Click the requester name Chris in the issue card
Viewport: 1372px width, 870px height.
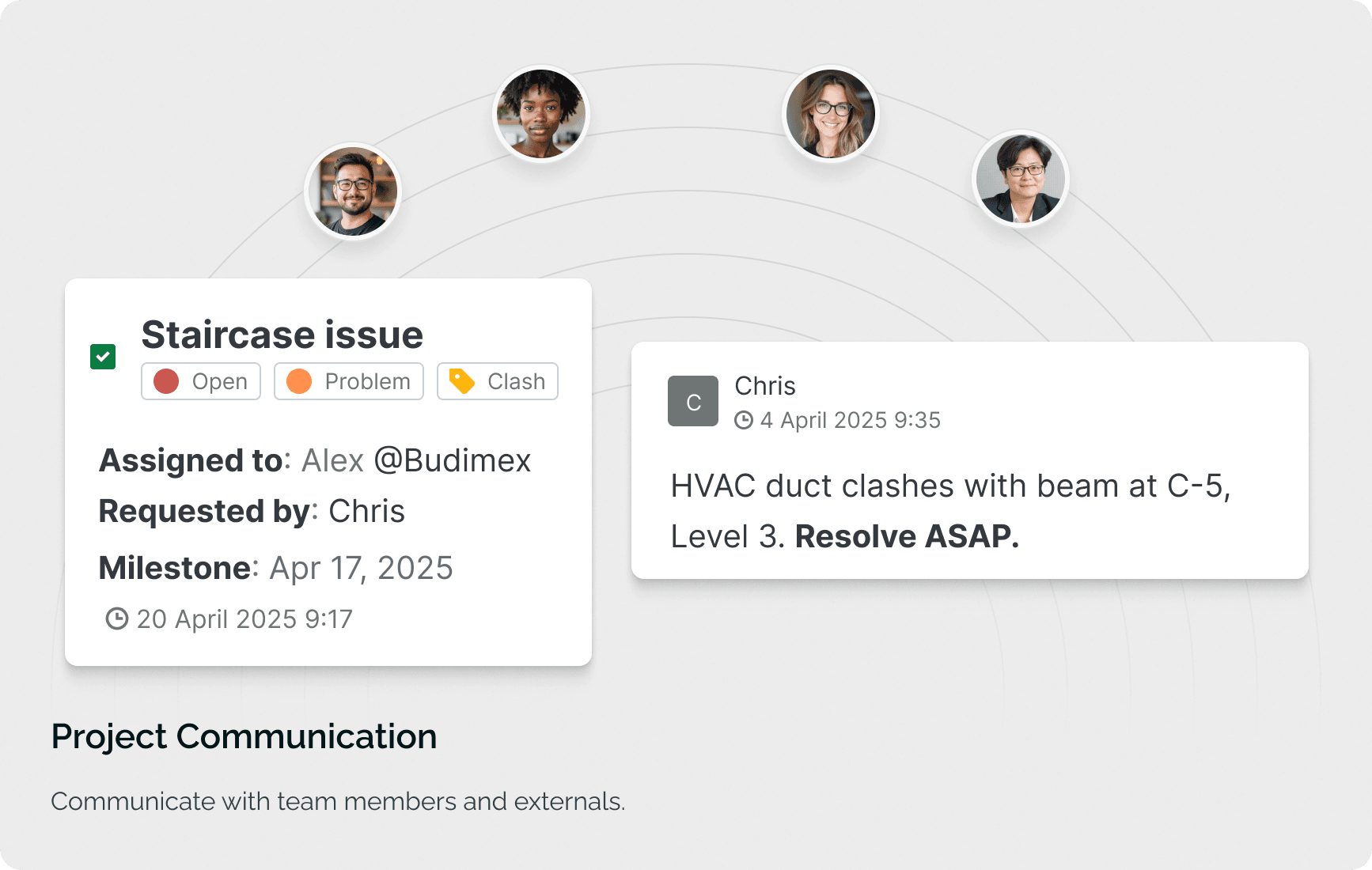(366, 512)
